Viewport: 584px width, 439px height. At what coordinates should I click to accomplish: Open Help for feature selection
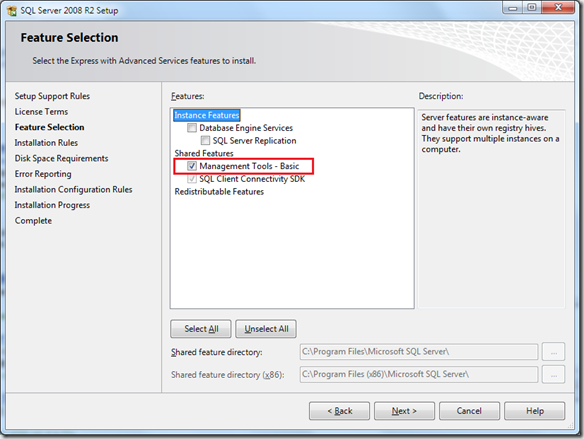pos(534,411)
